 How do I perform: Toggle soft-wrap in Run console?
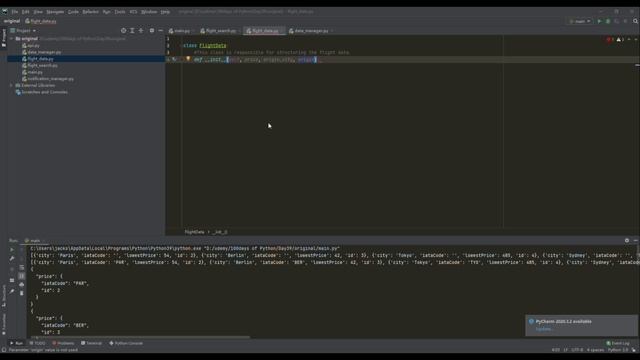click(22, 268)
